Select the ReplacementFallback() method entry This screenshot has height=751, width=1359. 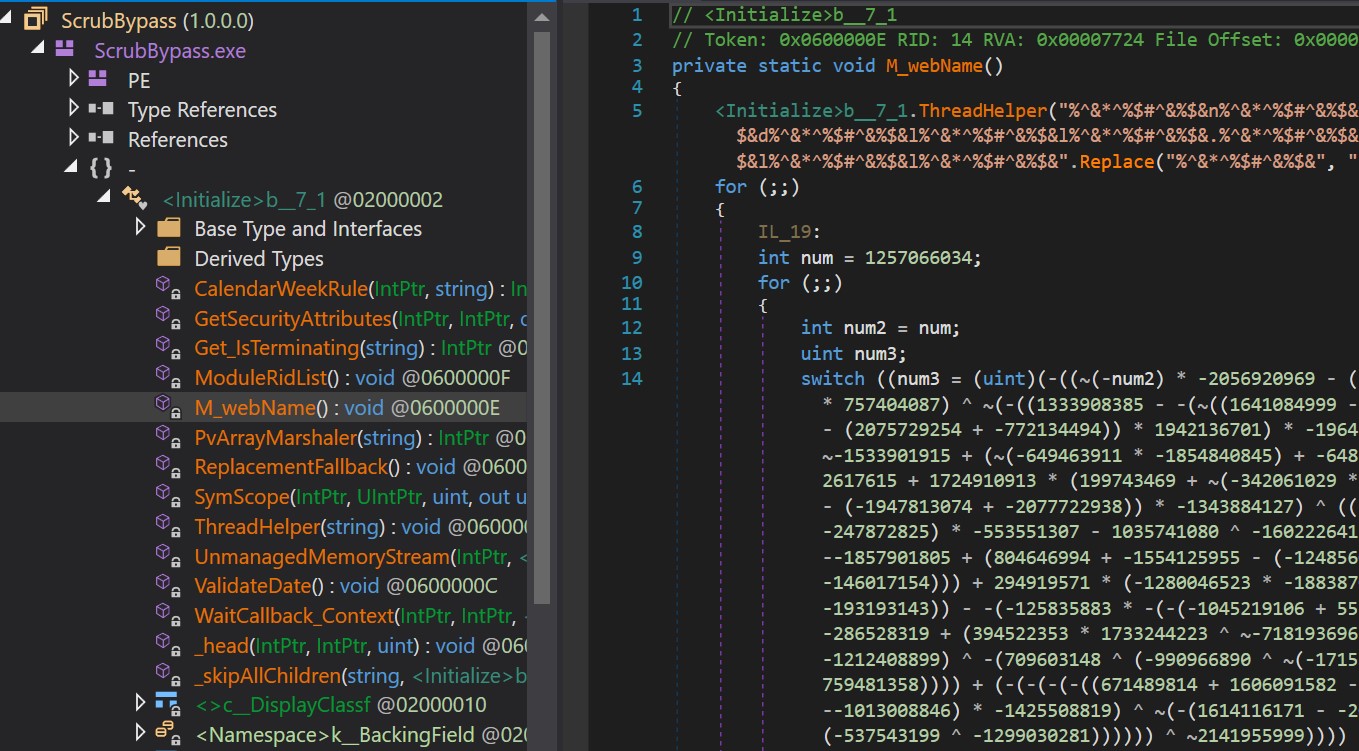pyautogui.click(x=360, y=467)
